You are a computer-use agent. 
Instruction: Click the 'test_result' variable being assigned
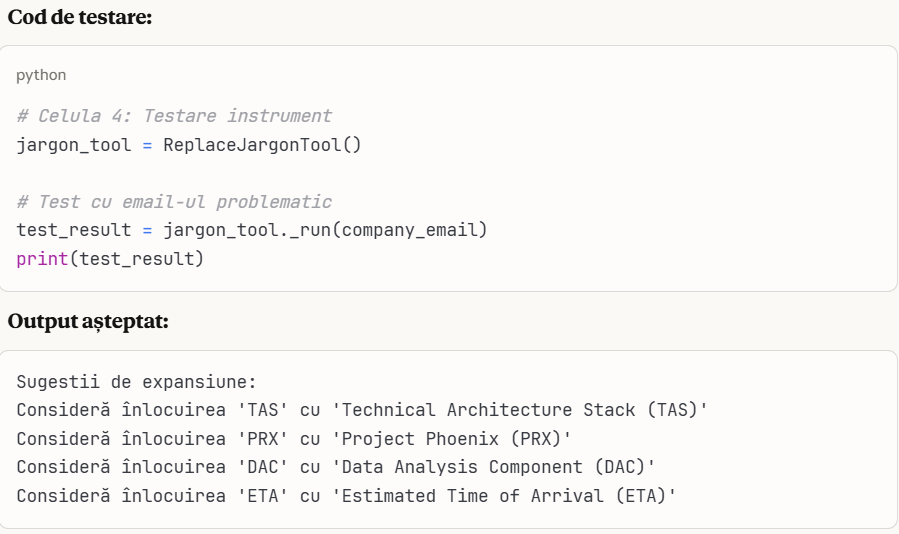point(74,231)
